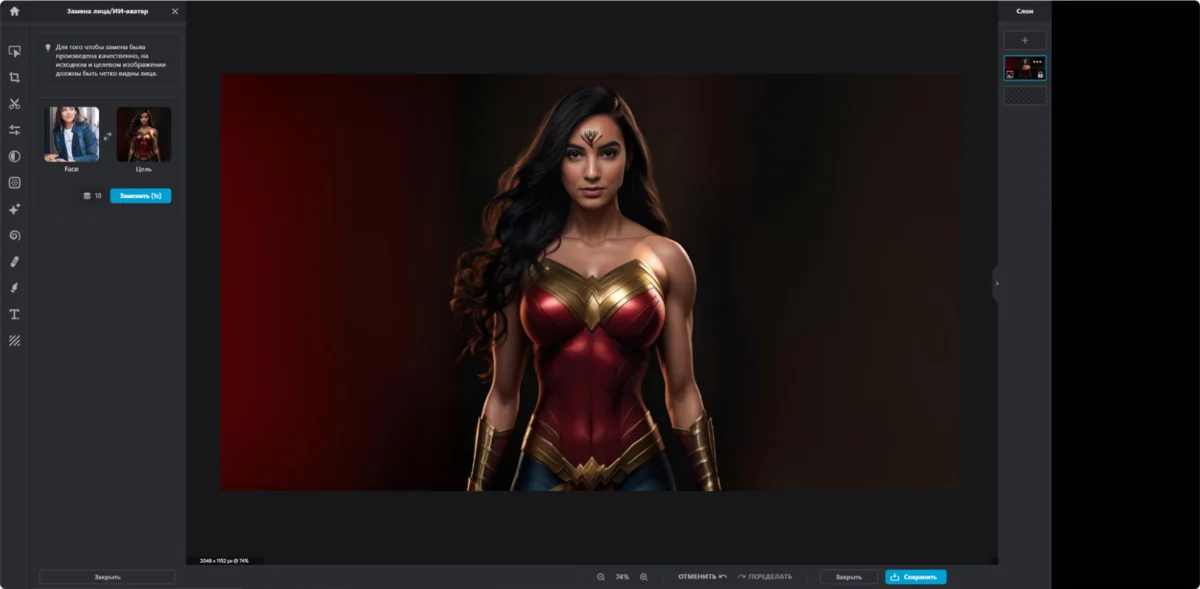This screenshot has height=589, width=1200.
Task: Select the Text tool
Action: [14, 314]
